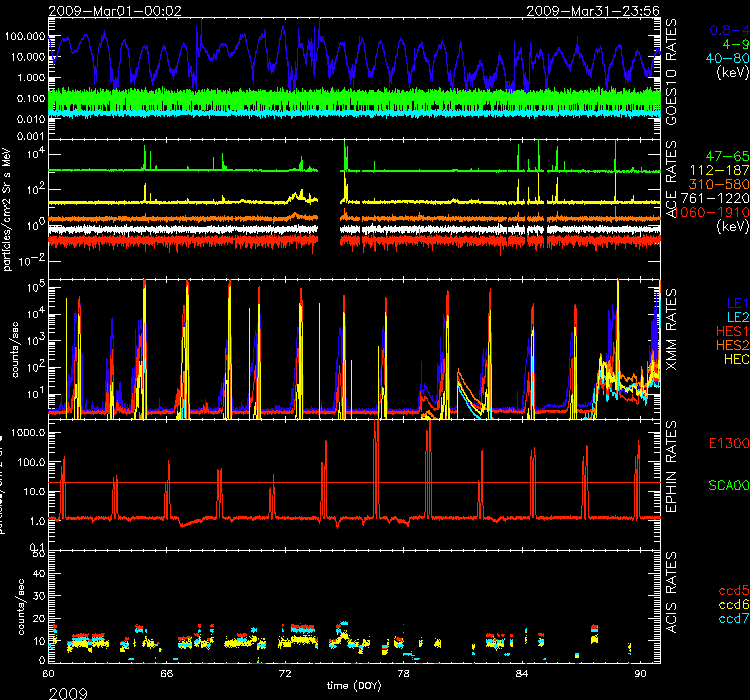Click the yellow 112-187 ACE legend label
Screen dimensions: 750x700
[x=717, y=172]
